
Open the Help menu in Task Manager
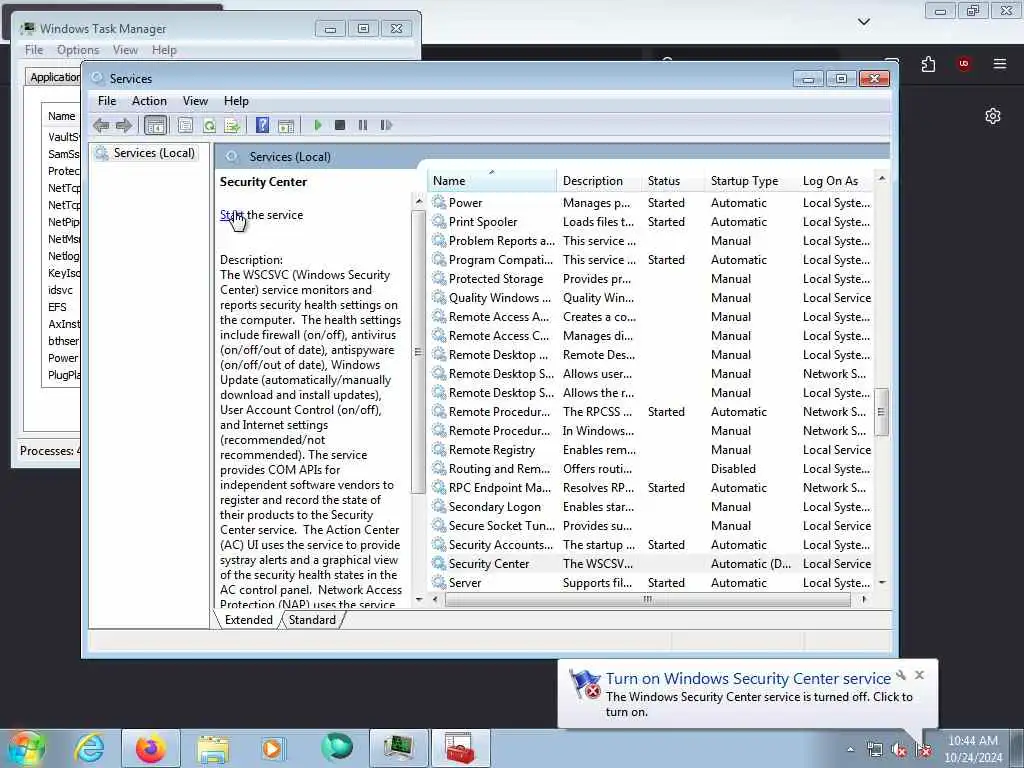164,50
